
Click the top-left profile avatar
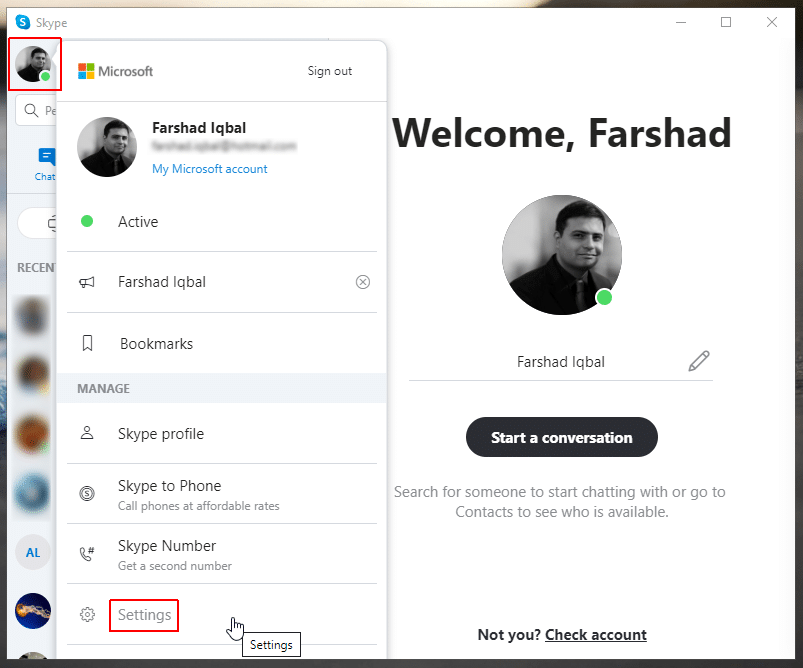[x=34, y=64]
